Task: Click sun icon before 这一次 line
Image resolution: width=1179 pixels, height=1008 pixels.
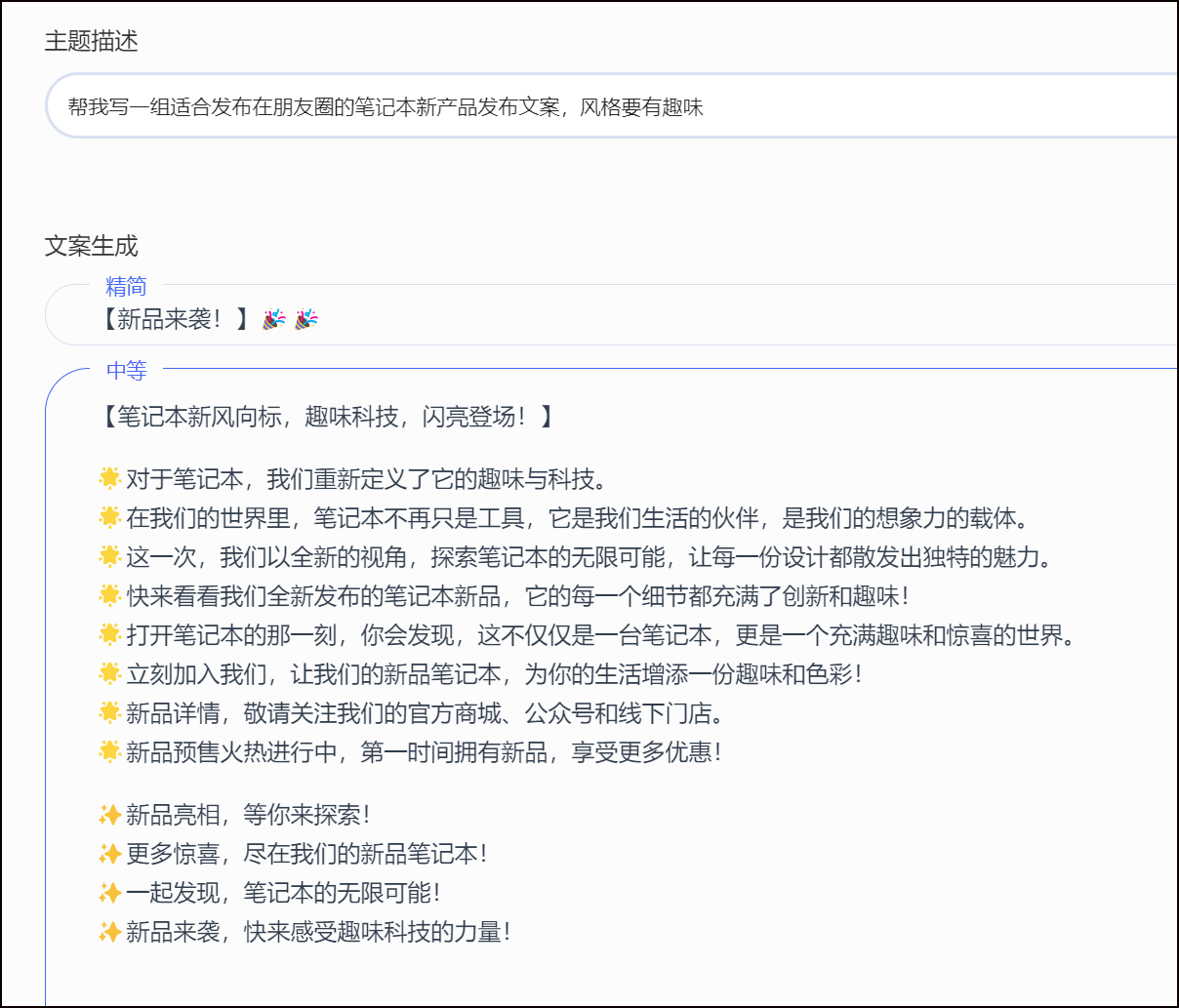Action: coord(110,556)
